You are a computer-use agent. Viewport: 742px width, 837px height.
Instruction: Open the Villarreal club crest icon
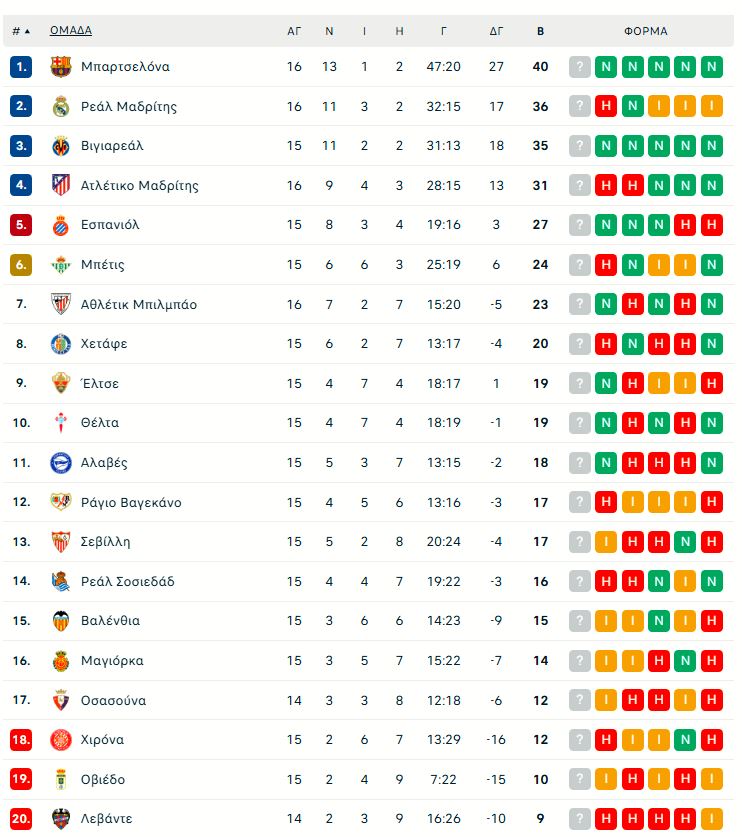61,146
